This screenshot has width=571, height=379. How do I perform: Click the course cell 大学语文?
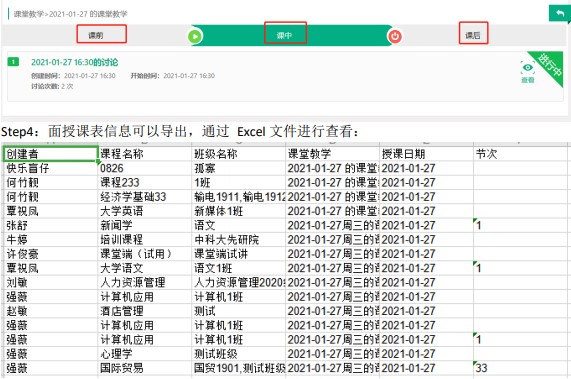[145, 268]
